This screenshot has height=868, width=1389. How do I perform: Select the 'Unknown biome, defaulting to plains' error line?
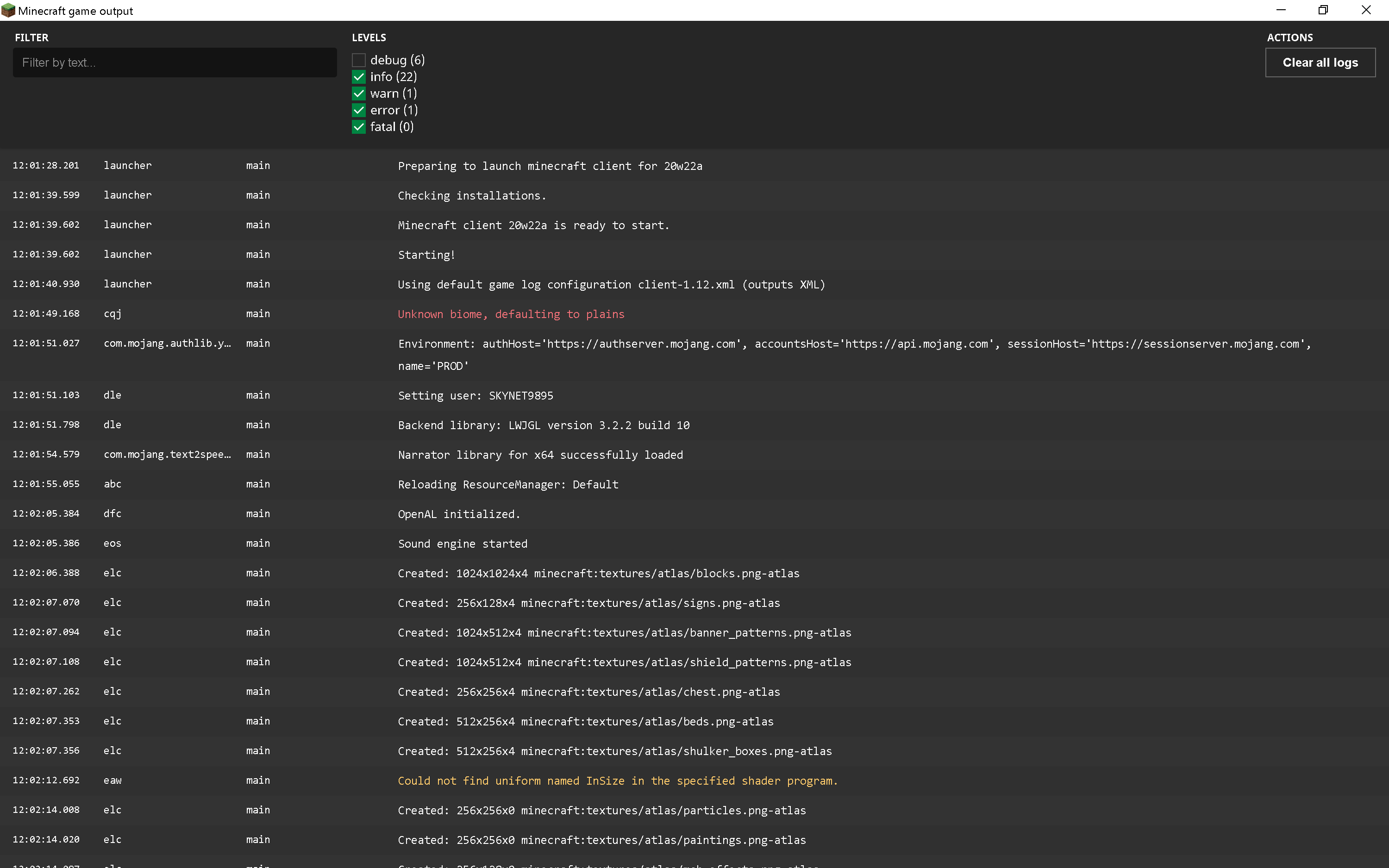click(511, 314)
